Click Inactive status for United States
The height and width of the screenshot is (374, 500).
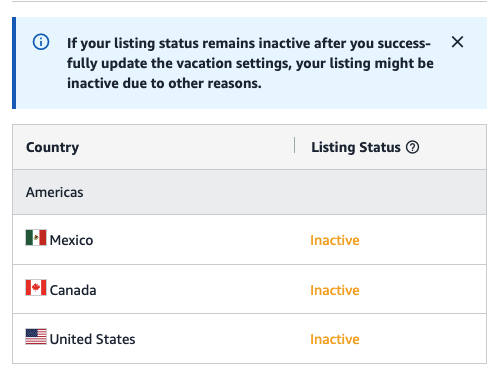pos(335,339)
